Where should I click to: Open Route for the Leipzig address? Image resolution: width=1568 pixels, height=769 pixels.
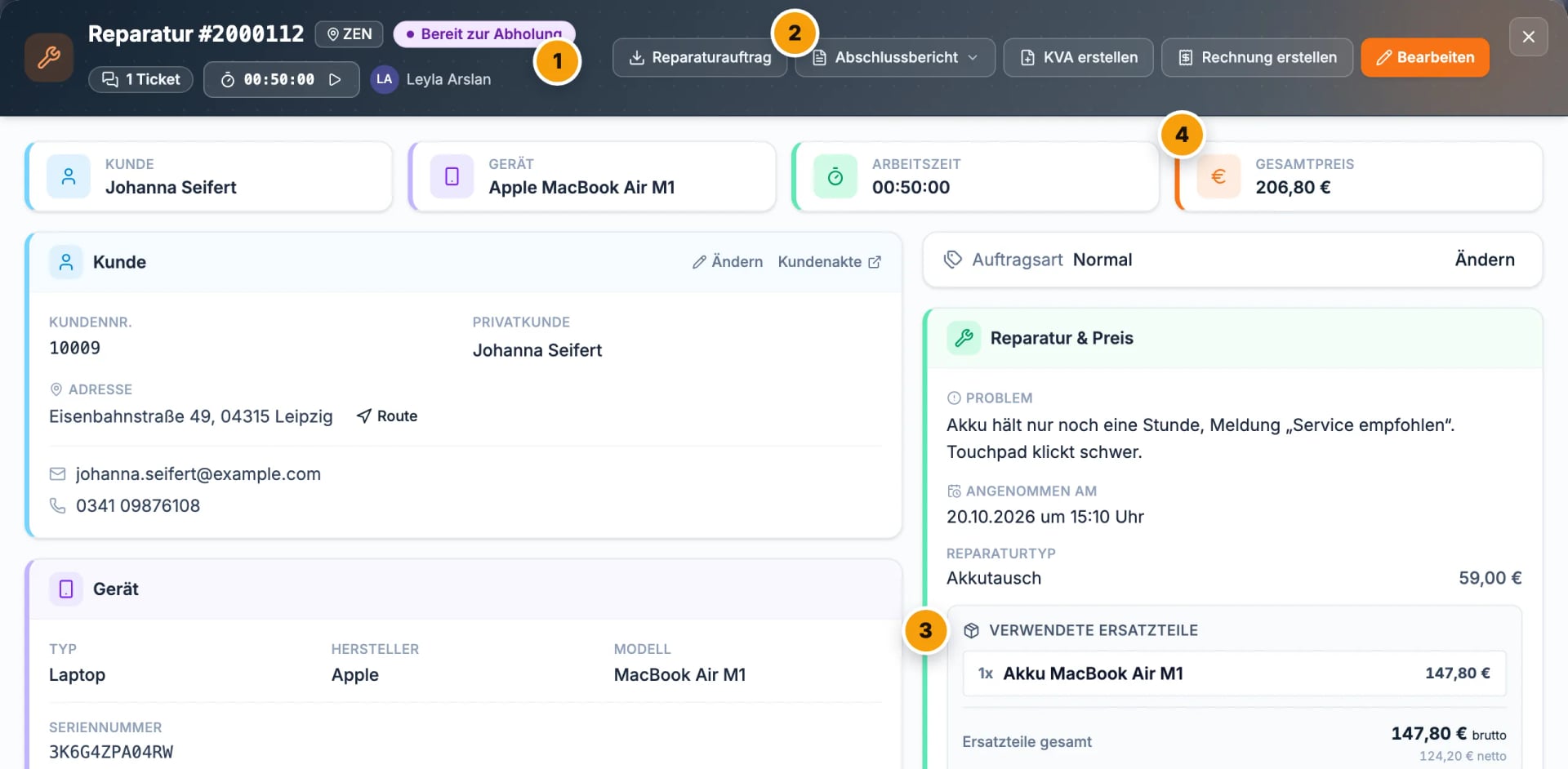point(387,416)
